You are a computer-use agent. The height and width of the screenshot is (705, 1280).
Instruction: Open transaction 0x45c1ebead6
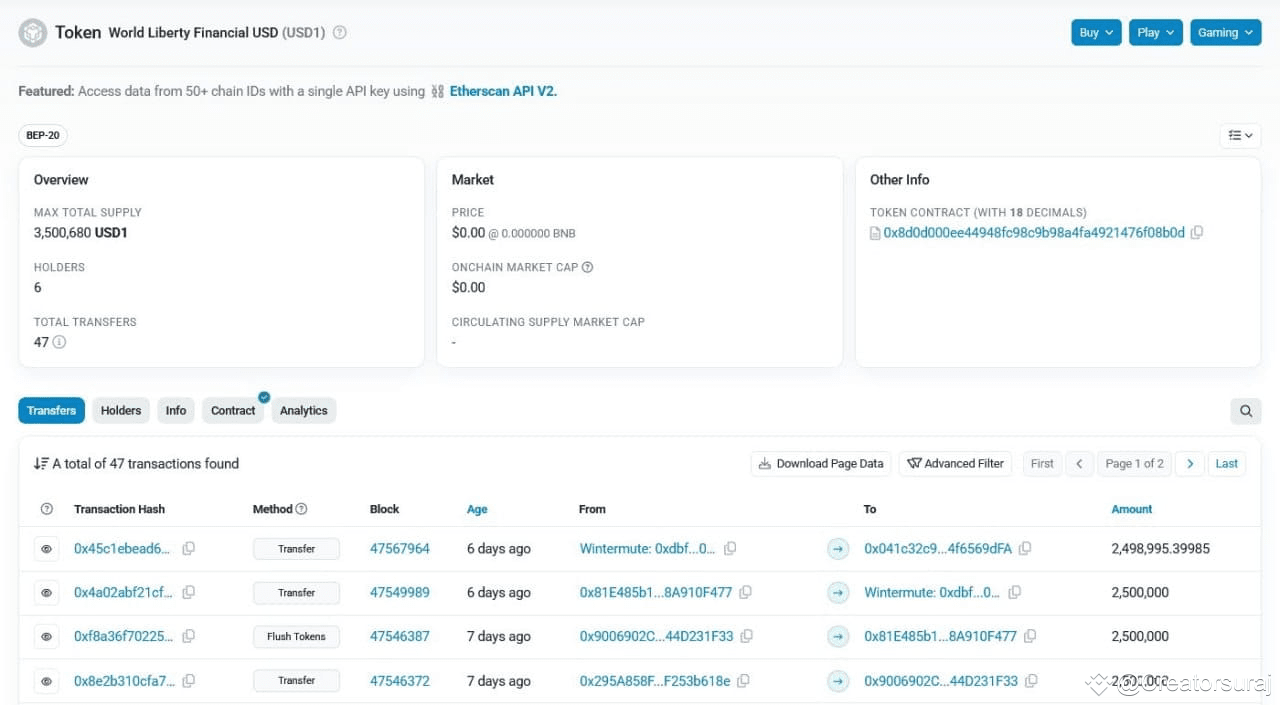(x=123, y=548)
